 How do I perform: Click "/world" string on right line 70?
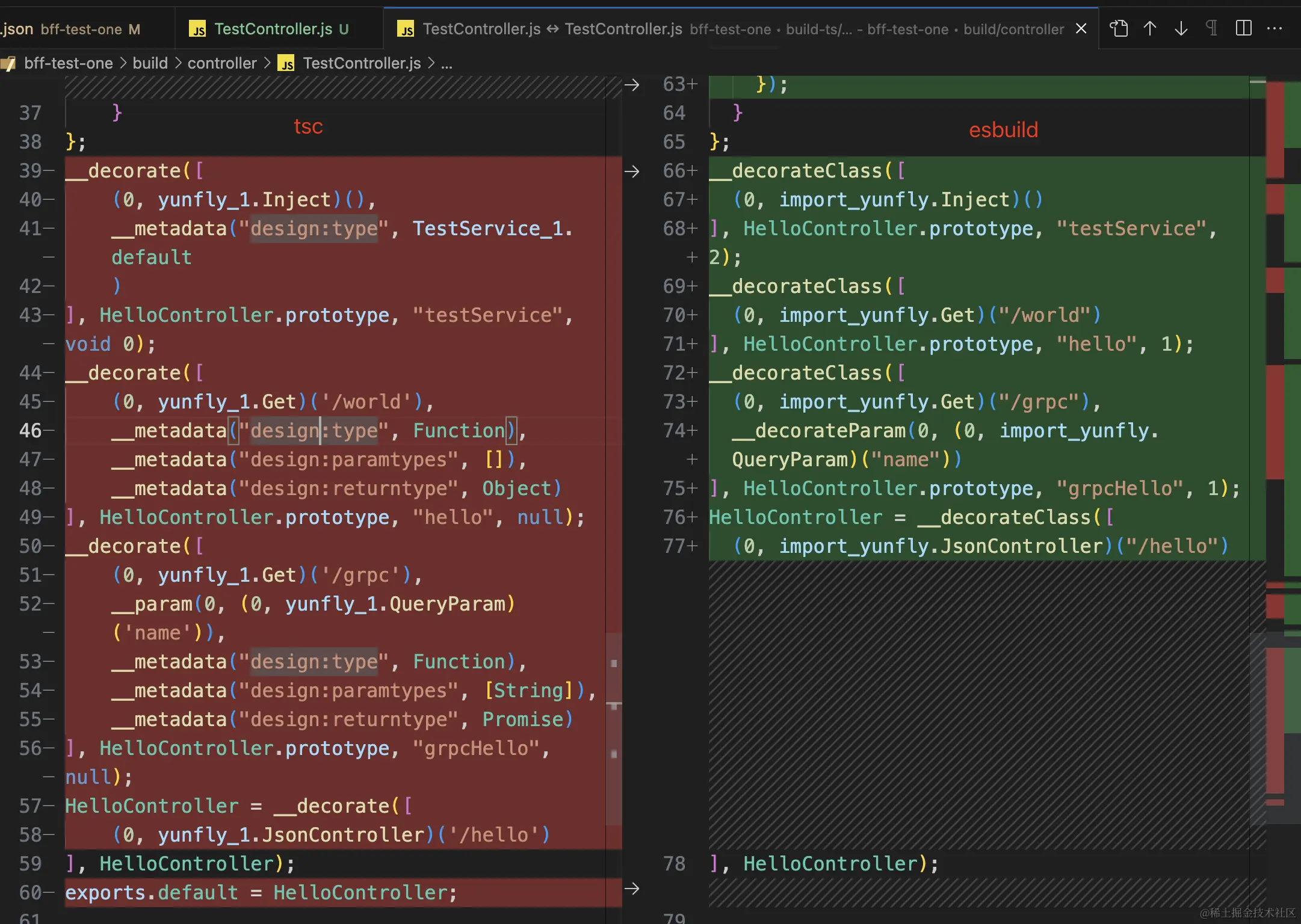click(x=1044, y=315)
